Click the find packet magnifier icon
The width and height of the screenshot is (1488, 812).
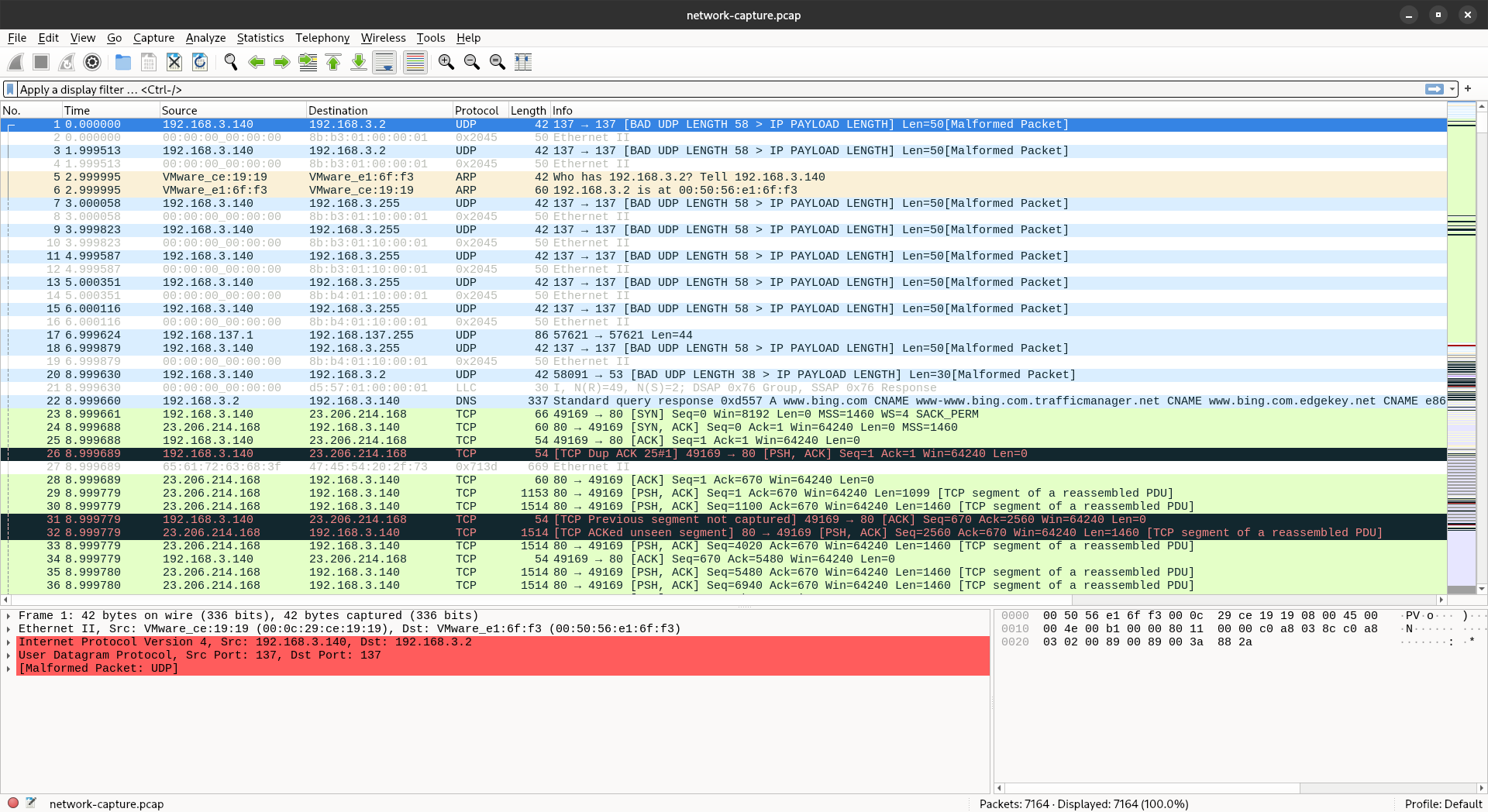[x=230, y=62]
